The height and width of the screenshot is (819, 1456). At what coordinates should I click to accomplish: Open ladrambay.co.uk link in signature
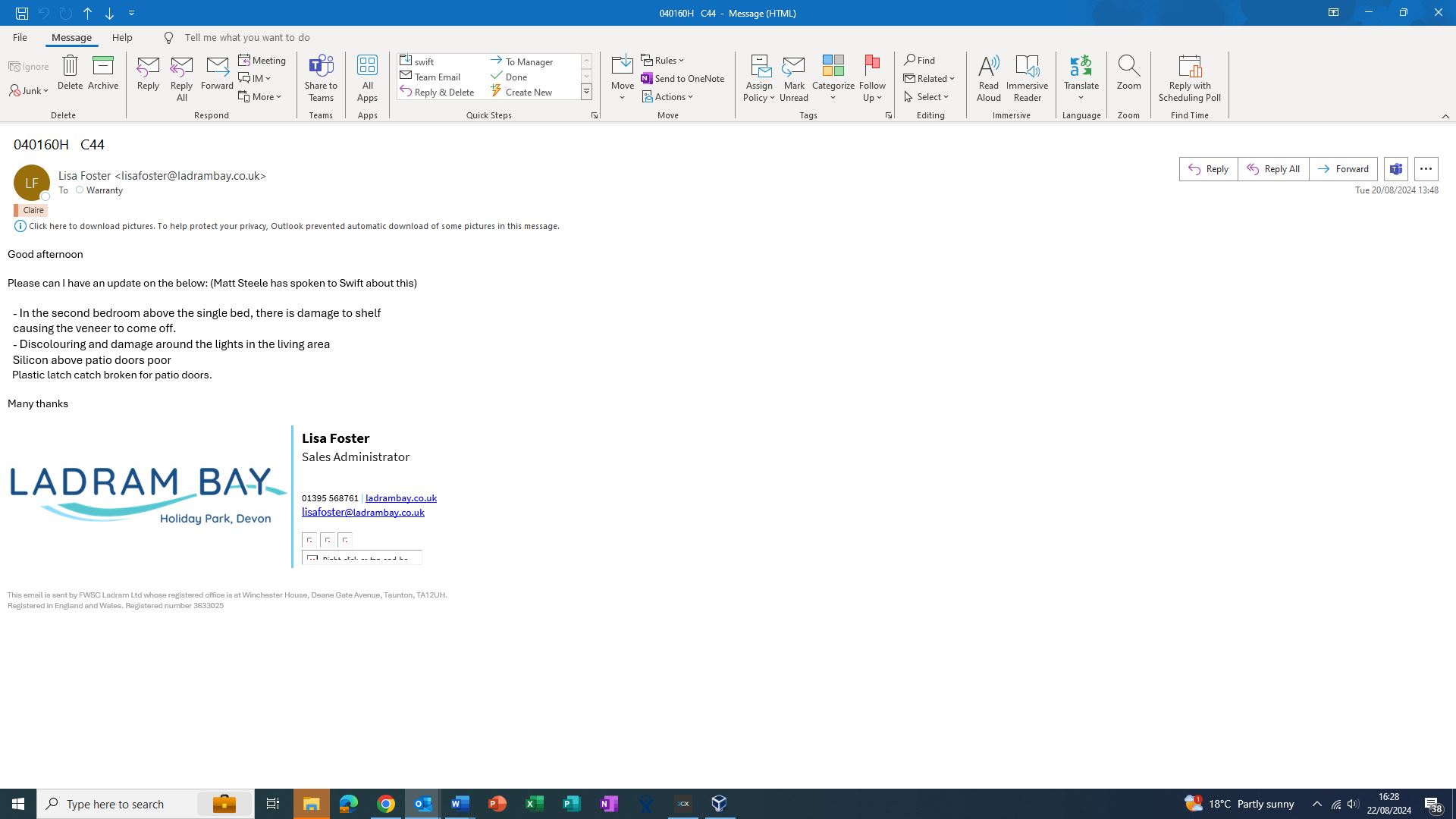tap(400, 498)
